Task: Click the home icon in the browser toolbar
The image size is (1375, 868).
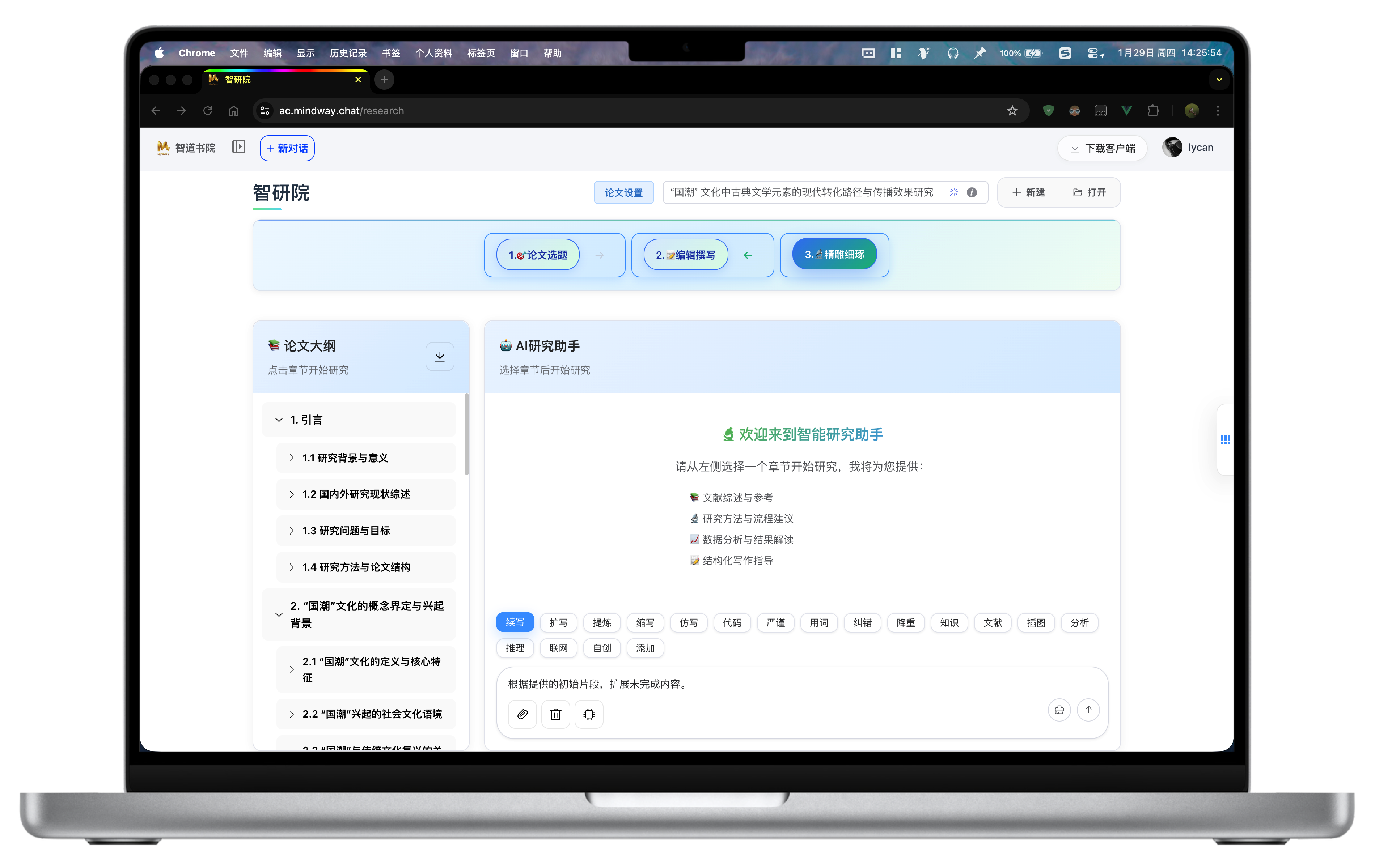Action: pos(233,111)
